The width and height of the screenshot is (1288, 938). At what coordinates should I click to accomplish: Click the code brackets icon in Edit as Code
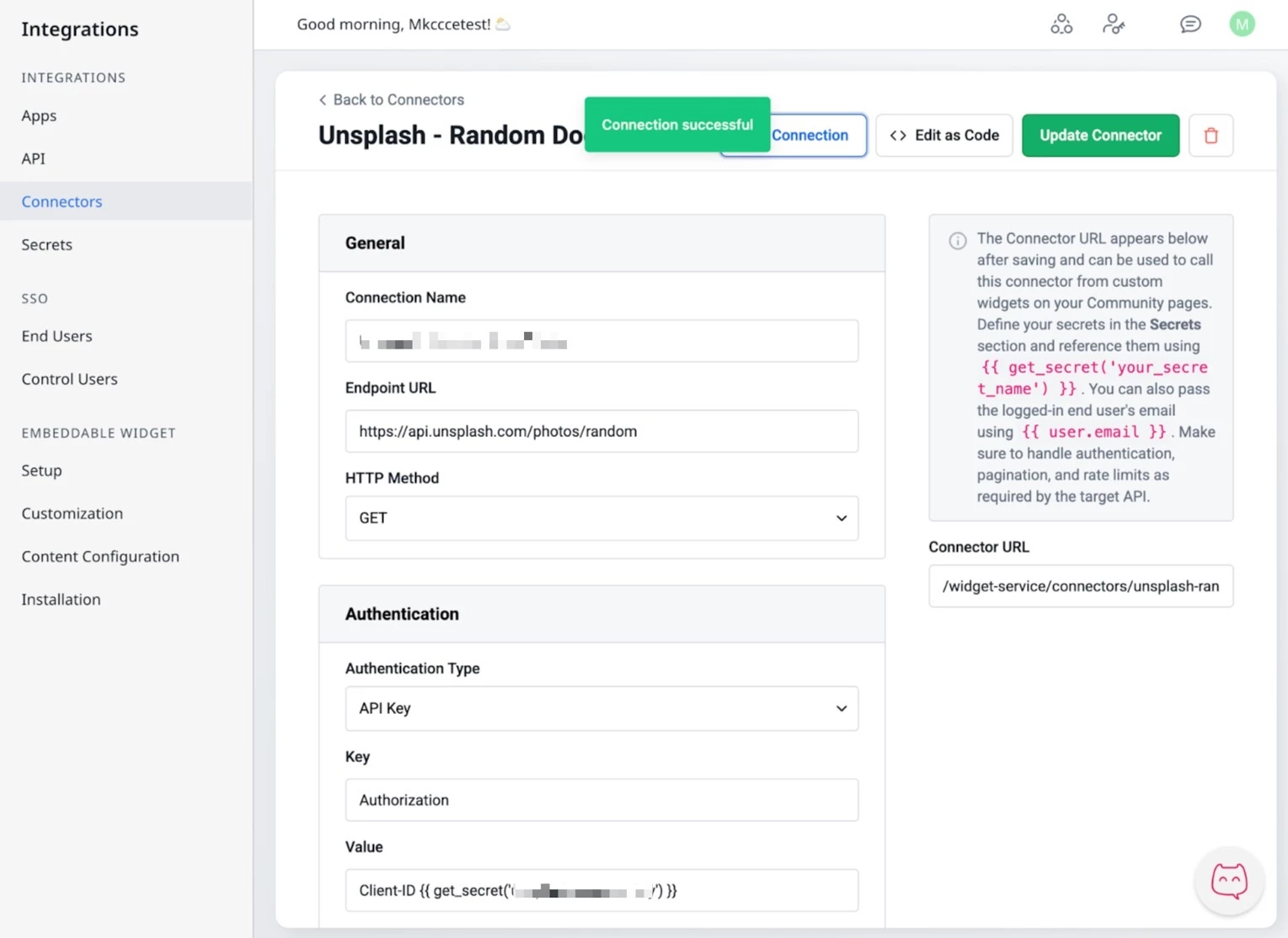pyautogui.click(x=898, y=135)
